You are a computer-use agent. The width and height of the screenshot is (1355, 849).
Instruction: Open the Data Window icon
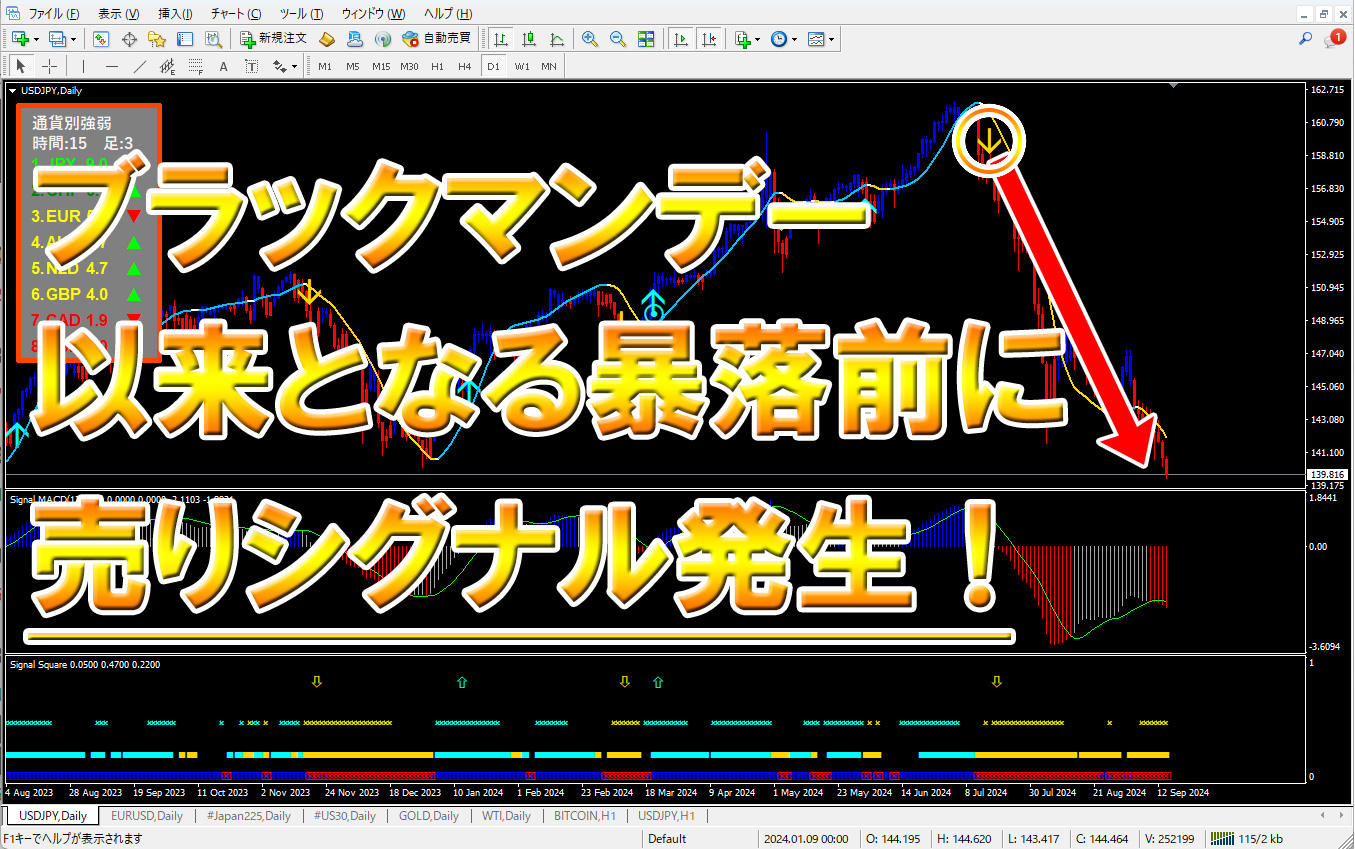129,39
